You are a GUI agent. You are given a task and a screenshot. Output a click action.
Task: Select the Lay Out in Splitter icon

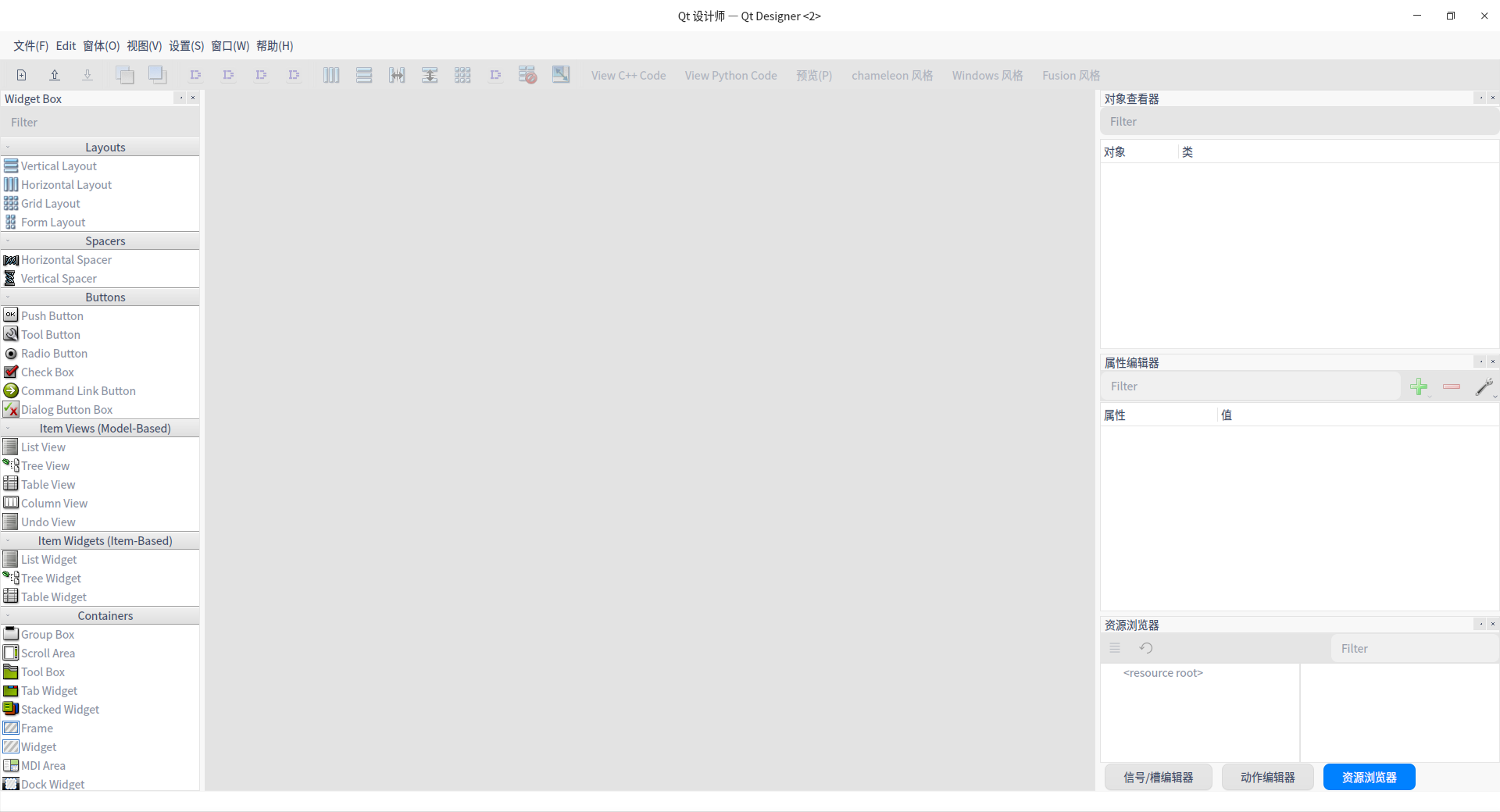[397, 74]
